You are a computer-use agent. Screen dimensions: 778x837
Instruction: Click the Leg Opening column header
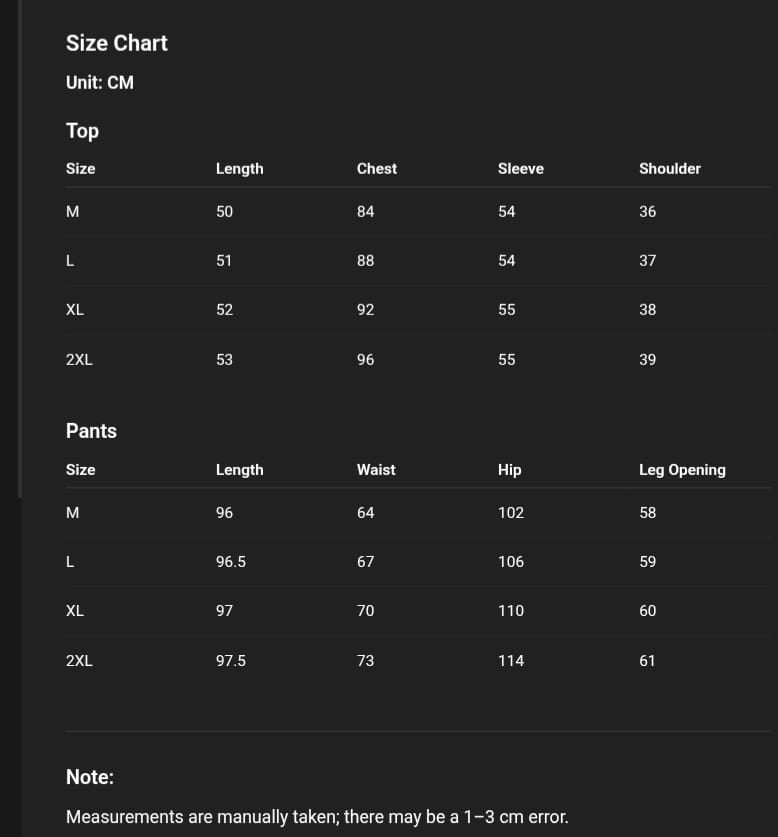point(682,470)
